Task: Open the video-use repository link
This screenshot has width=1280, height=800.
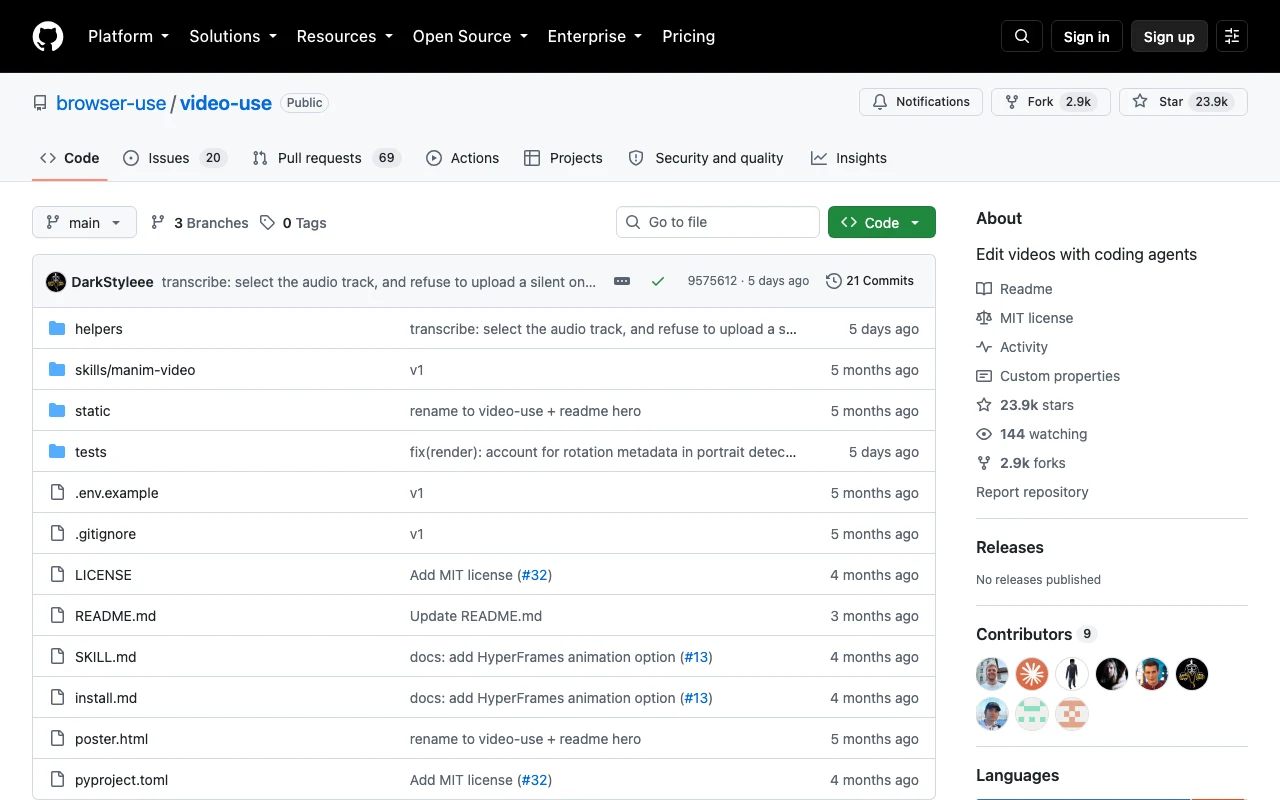Action: [x=226, y=103]
